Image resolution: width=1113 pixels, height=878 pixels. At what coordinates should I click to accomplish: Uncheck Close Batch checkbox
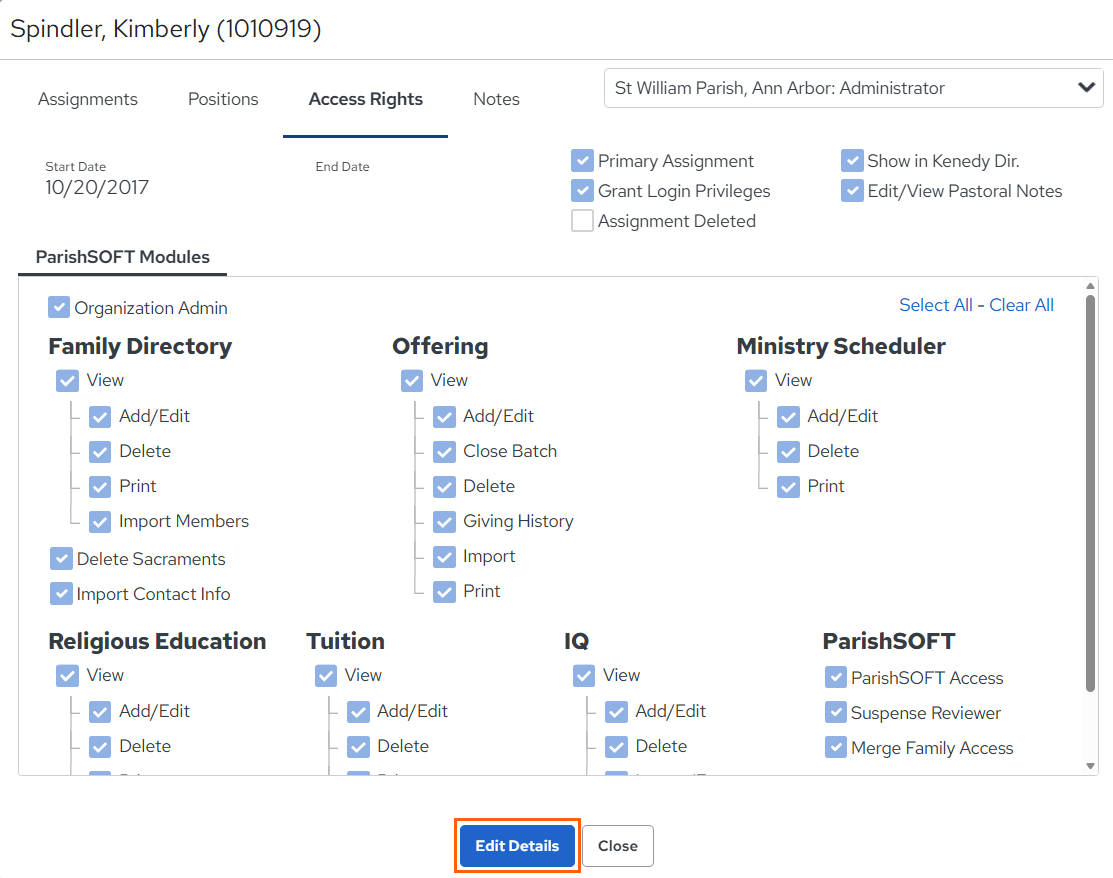tap(444, 451)
